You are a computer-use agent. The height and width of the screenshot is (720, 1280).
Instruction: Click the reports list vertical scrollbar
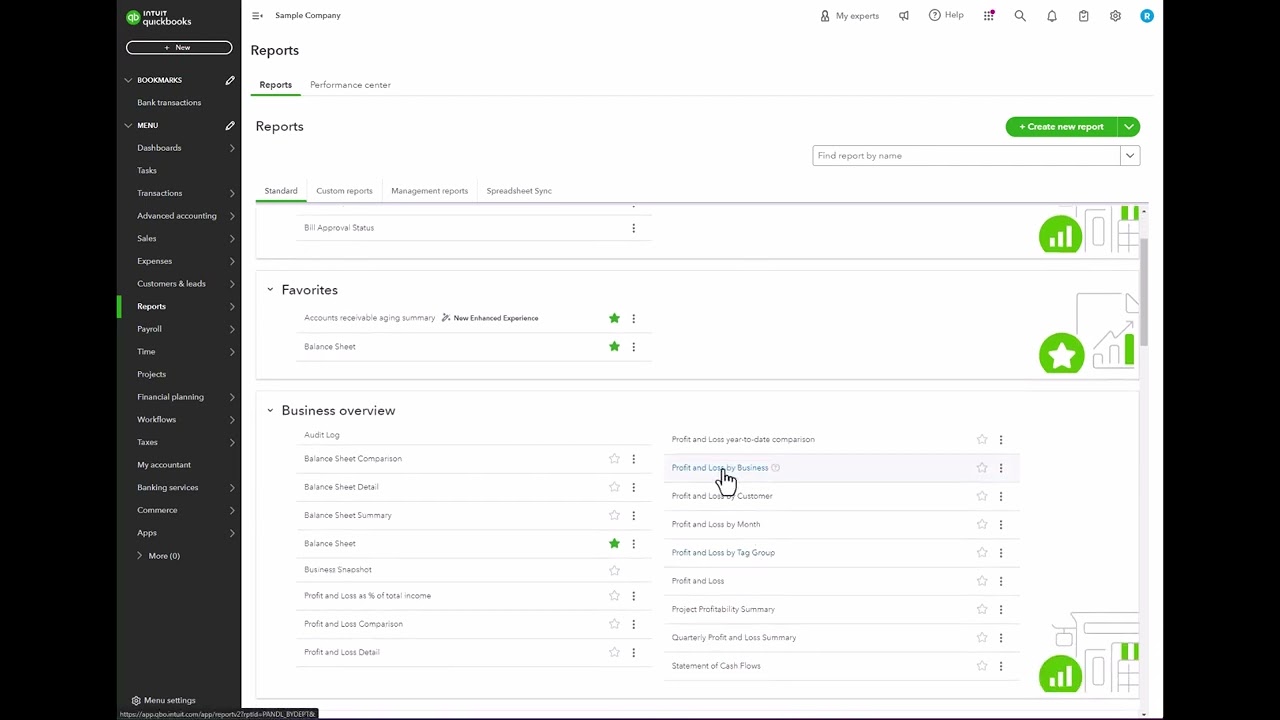(x=1144, y=295)
